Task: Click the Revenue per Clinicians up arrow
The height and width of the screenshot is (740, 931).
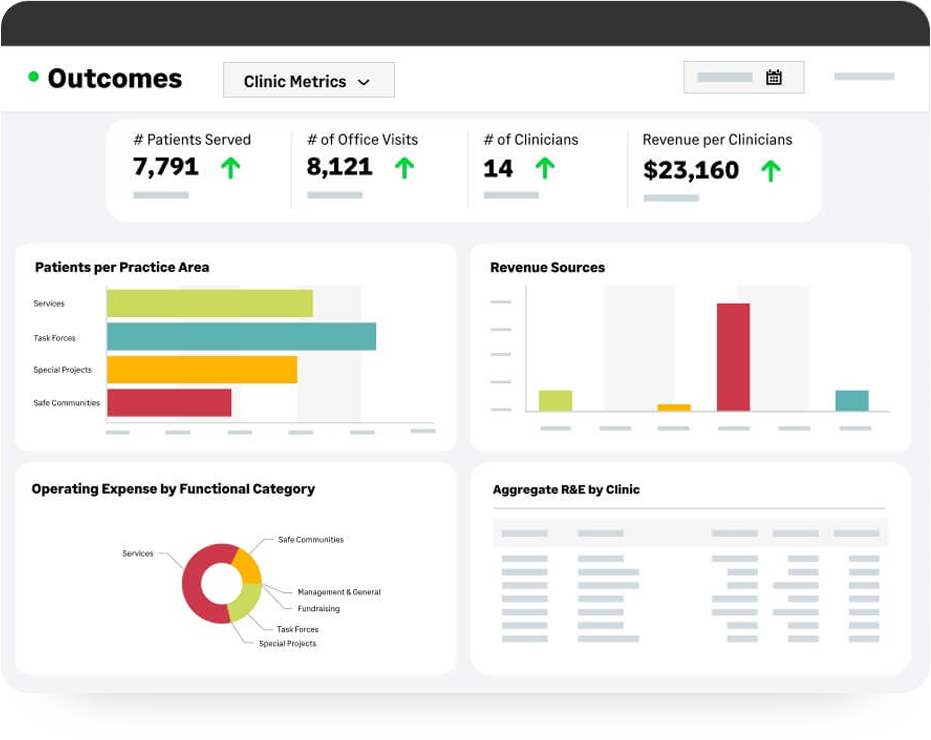Action: click(771, 171)
